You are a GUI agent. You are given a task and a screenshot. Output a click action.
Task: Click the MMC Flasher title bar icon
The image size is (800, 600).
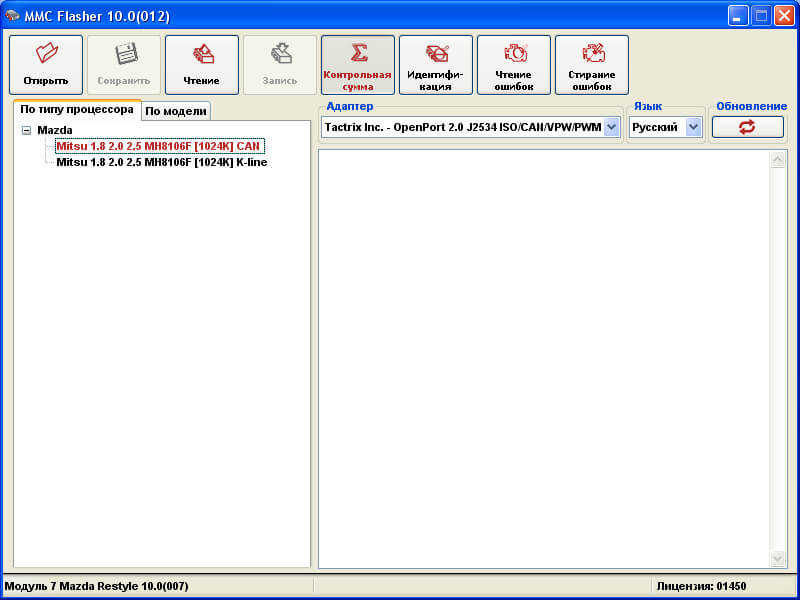coord(12,16)
